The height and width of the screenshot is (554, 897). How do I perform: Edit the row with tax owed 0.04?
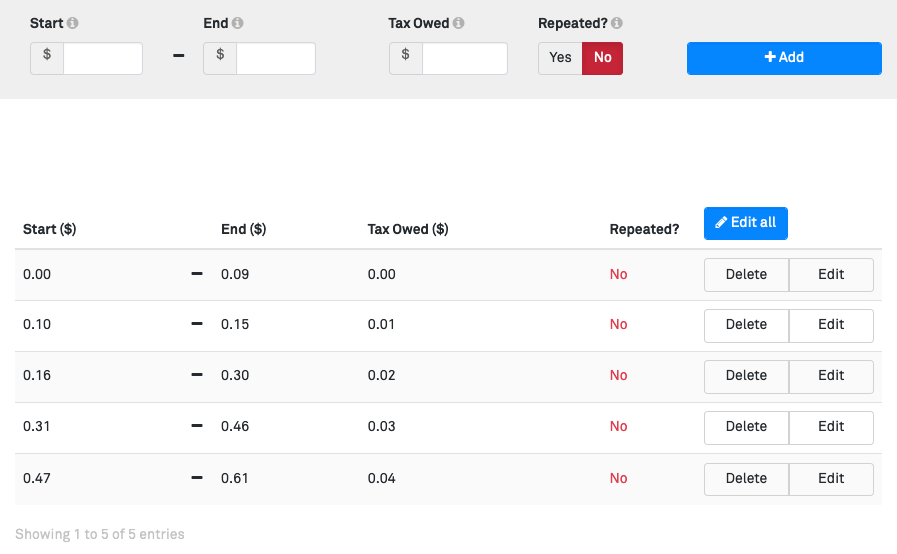pos(831,479)
